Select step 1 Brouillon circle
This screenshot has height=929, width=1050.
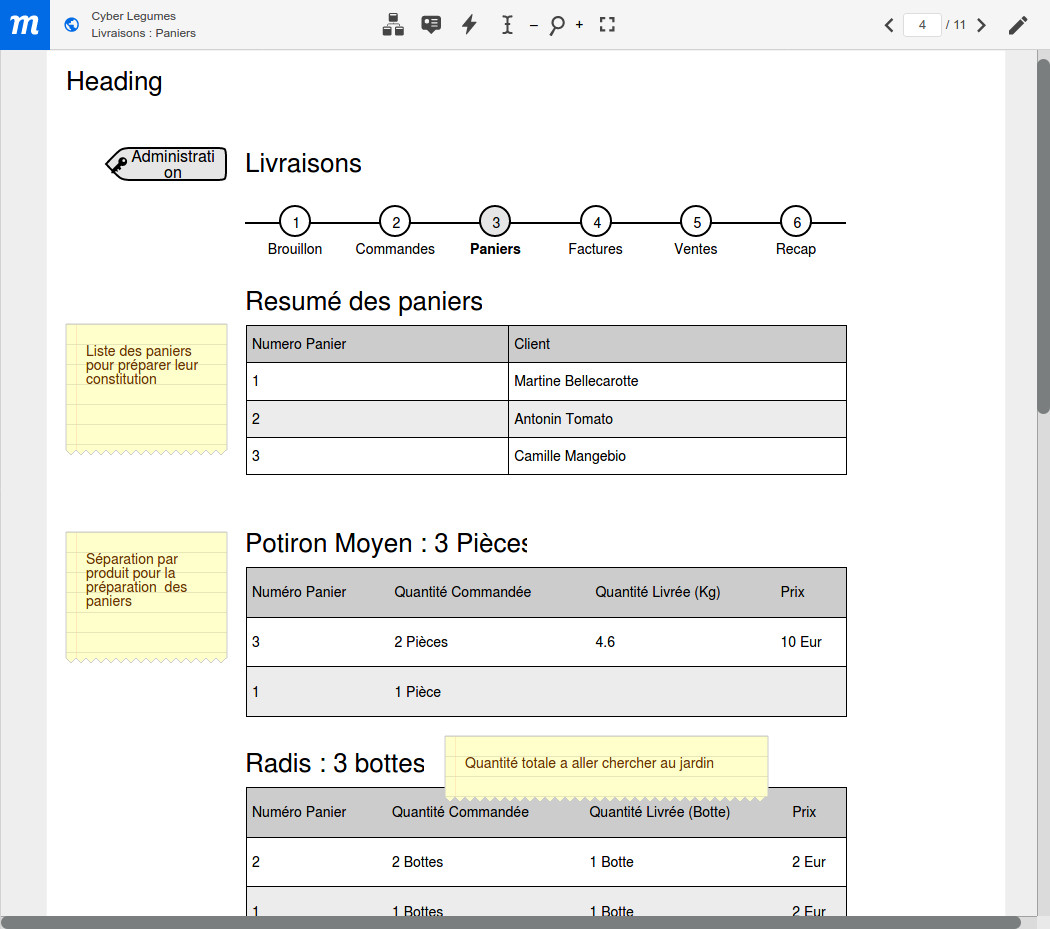point(295,222)
